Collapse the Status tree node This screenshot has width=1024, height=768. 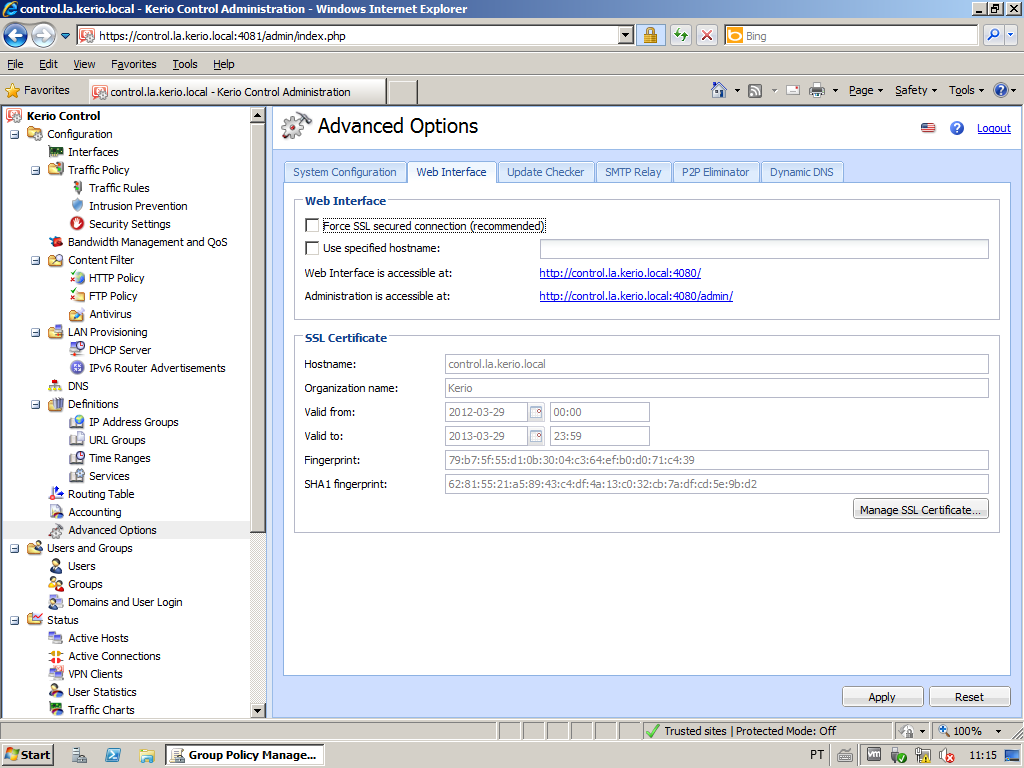[x=14, y=620]
